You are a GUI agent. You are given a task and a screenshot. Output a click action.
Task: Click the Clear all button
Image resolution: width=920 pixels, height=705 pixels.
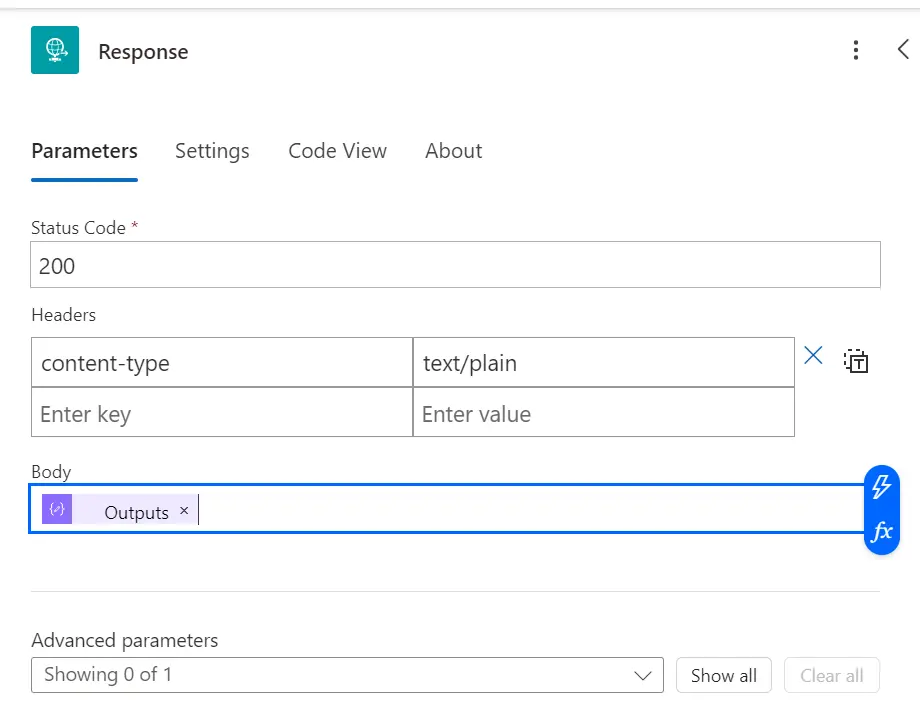tap(832, 675)
